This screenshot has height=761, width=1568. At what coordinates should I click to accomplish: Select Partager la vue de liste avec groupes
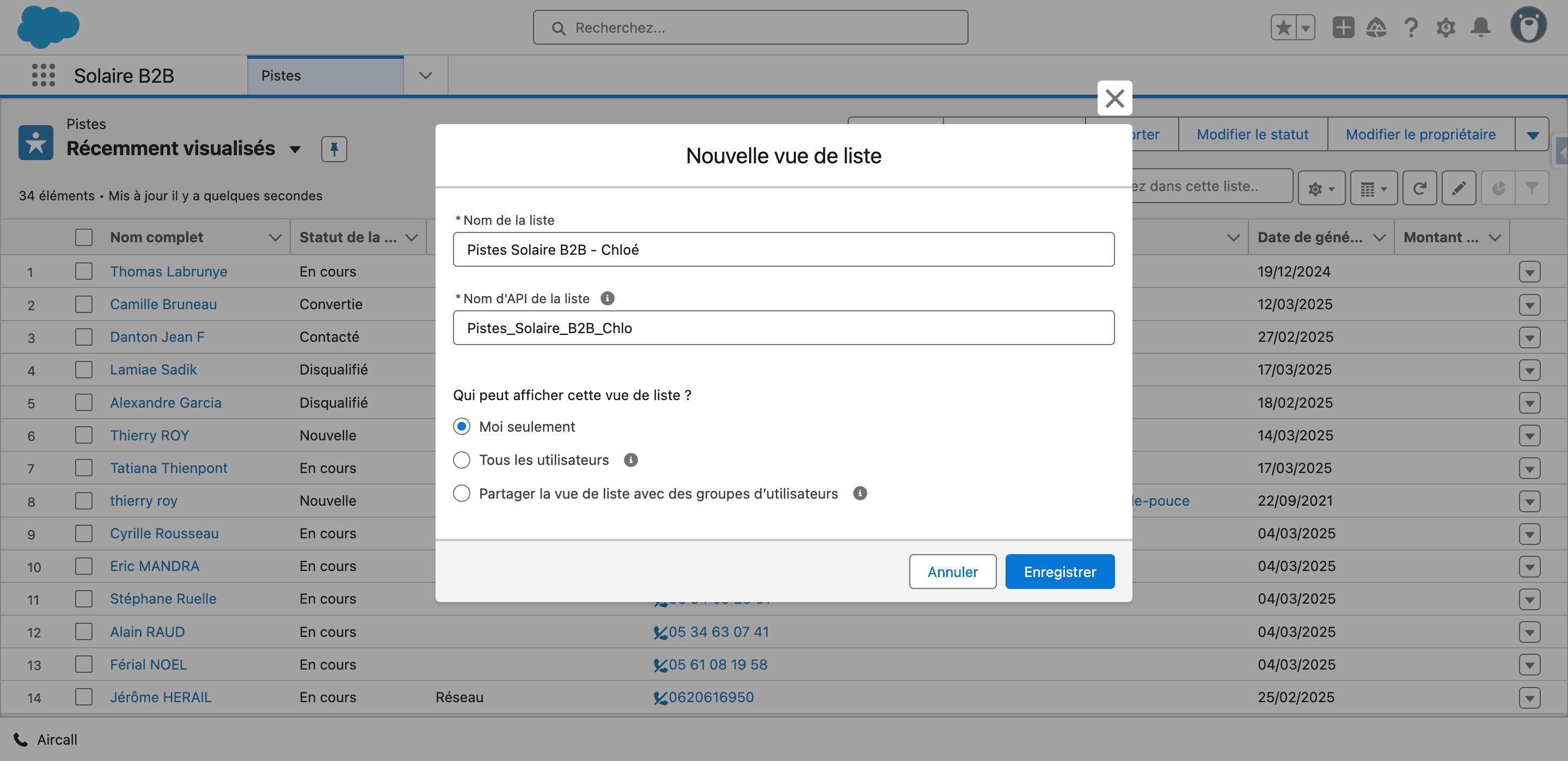461,493
